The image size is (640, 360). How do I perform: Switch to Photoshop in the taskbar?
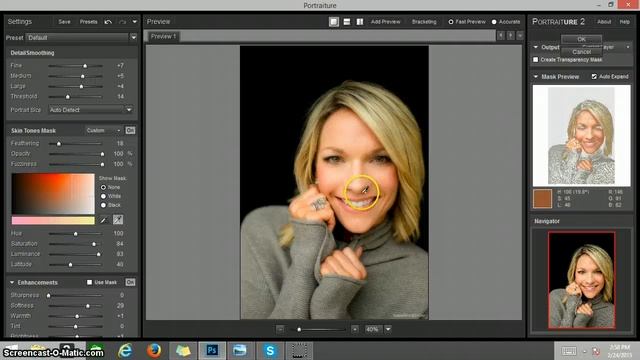click(x=212, y=351)
